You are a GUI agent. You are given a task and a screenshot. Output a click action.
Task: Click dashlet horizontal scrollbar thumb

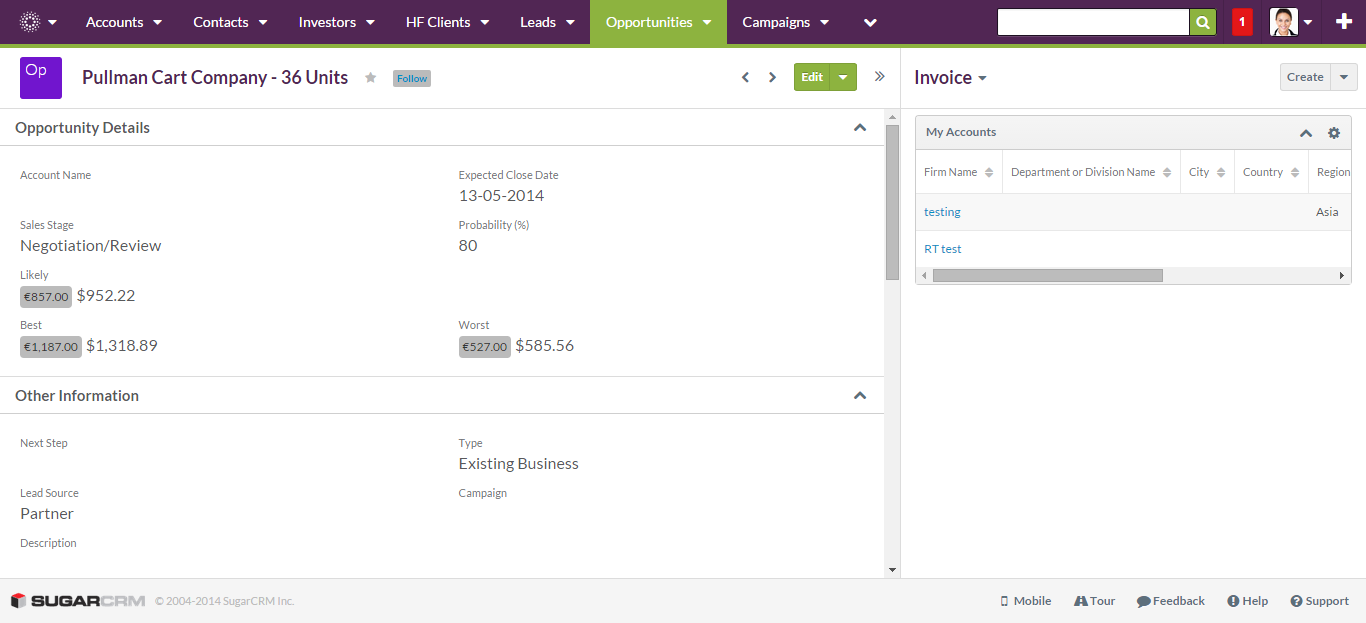1048,275
